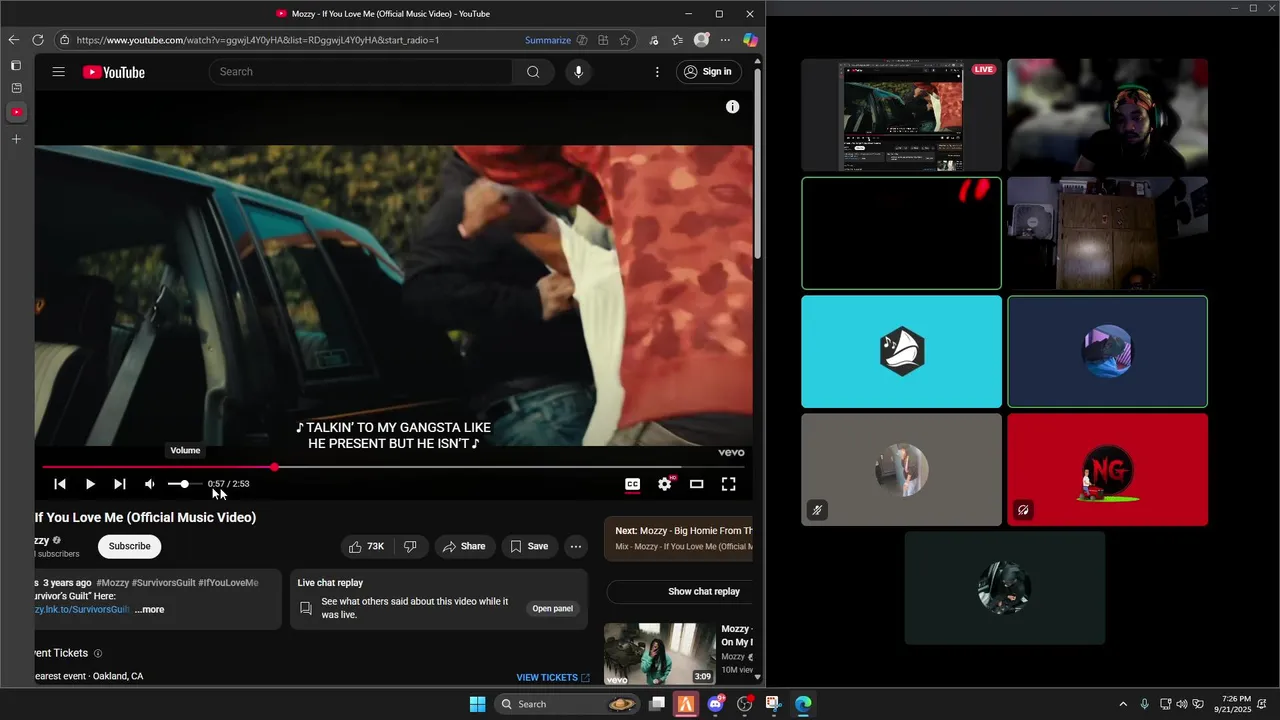Screen dimensions: 1280x720
Task: Open Task View in taskbar
Action: pyautogui.click(x=657, y=704)
